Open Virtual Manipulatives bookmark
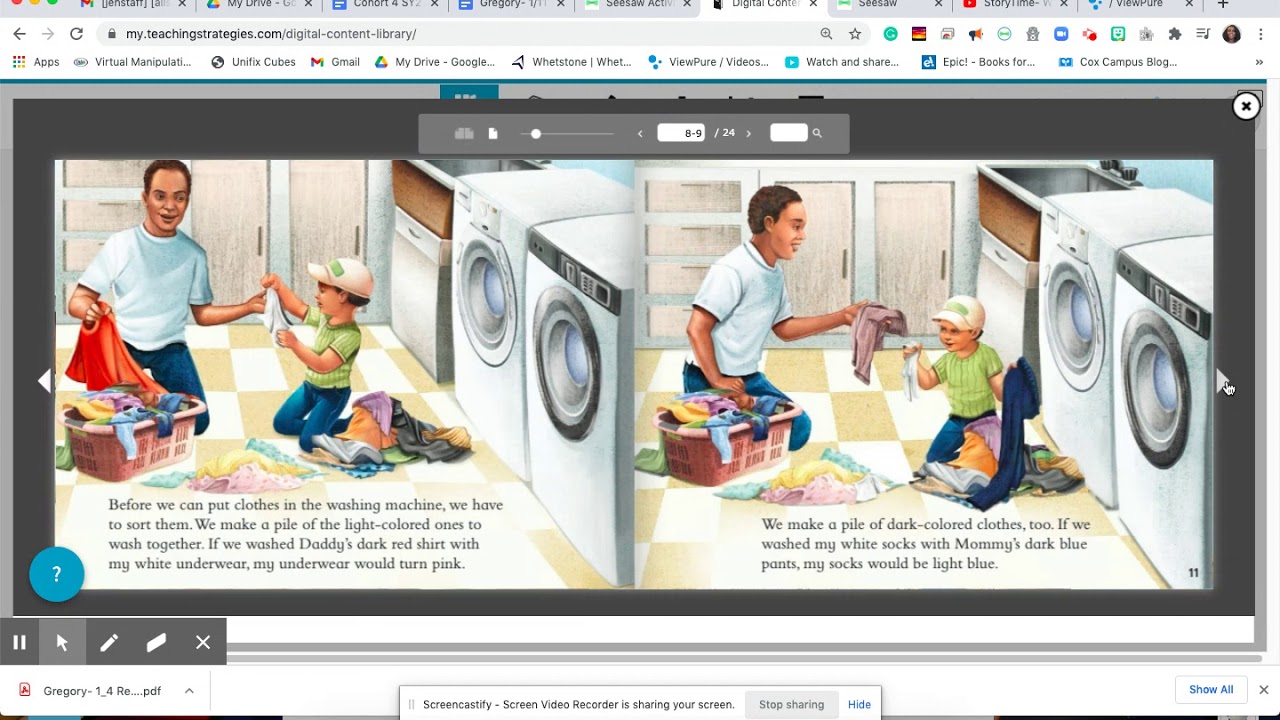 point(133,62)
